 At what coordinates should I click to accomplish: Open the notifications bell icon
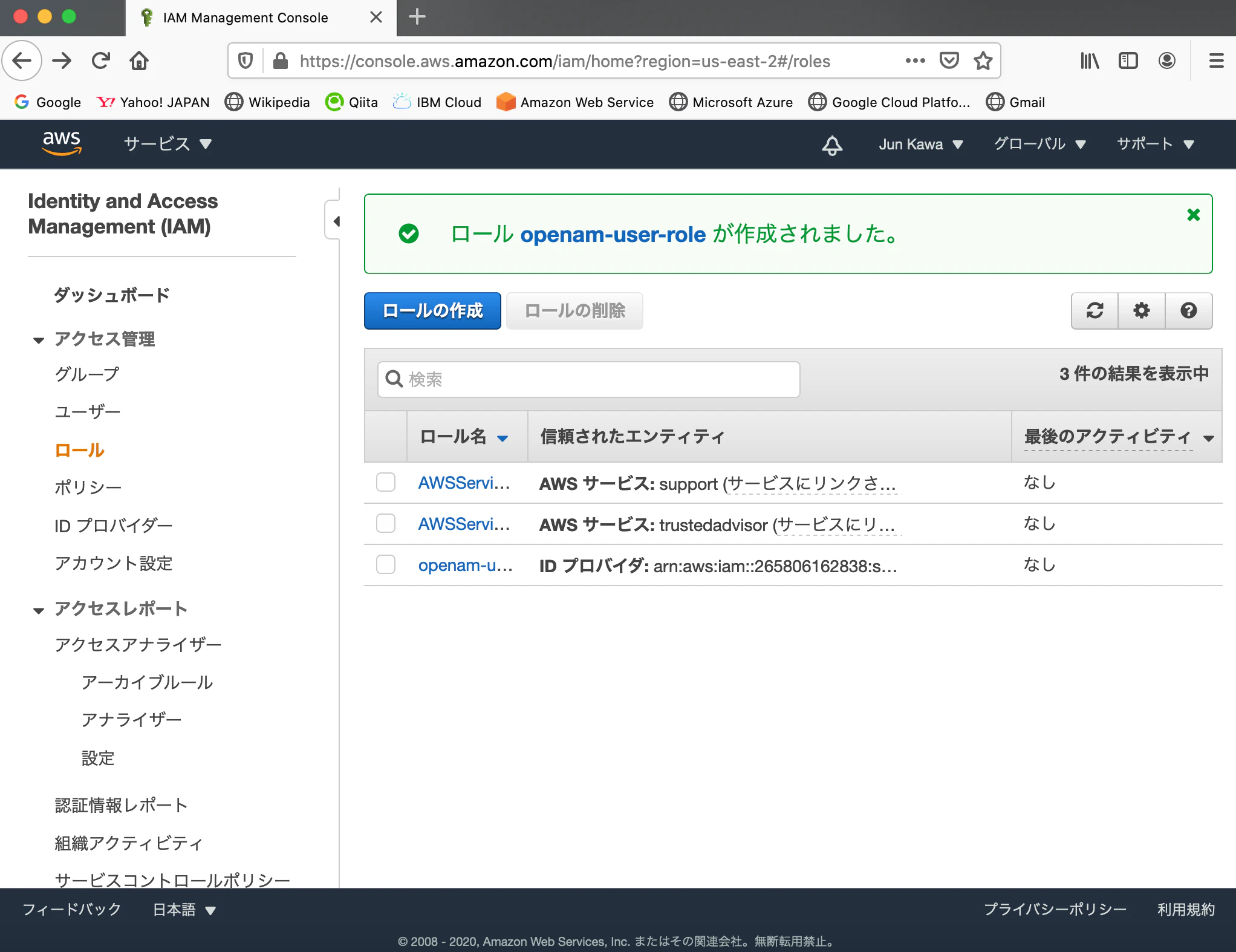[832, 145]
